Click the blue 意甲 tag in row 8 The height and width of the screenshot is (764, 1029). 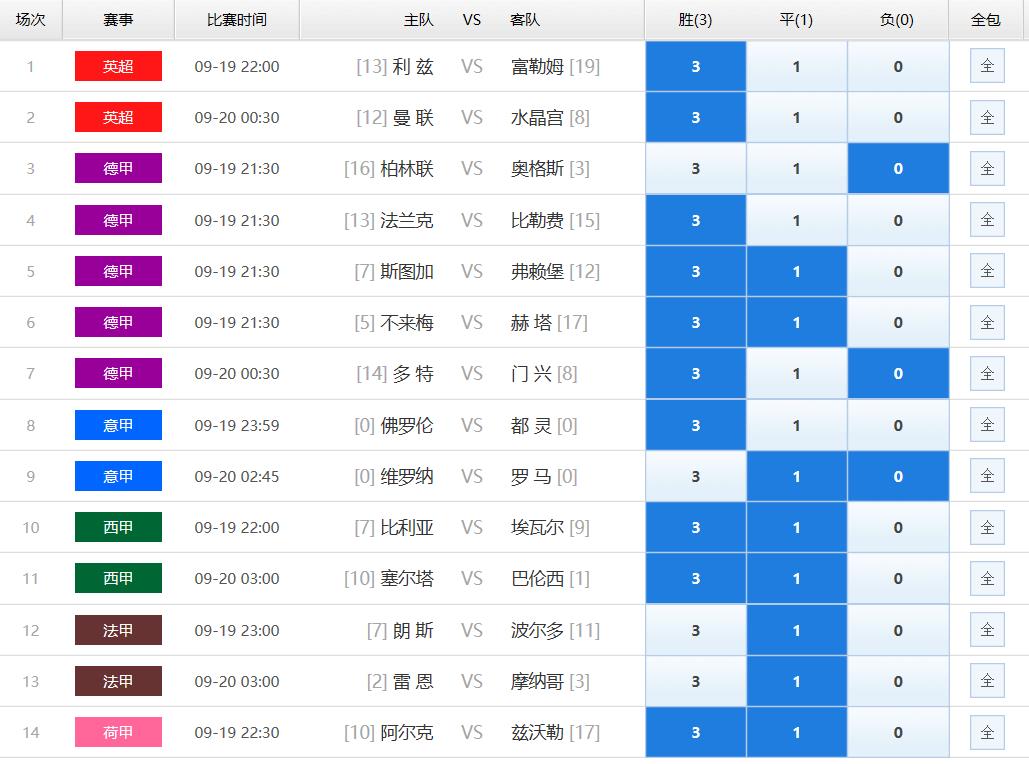(118, 425)
